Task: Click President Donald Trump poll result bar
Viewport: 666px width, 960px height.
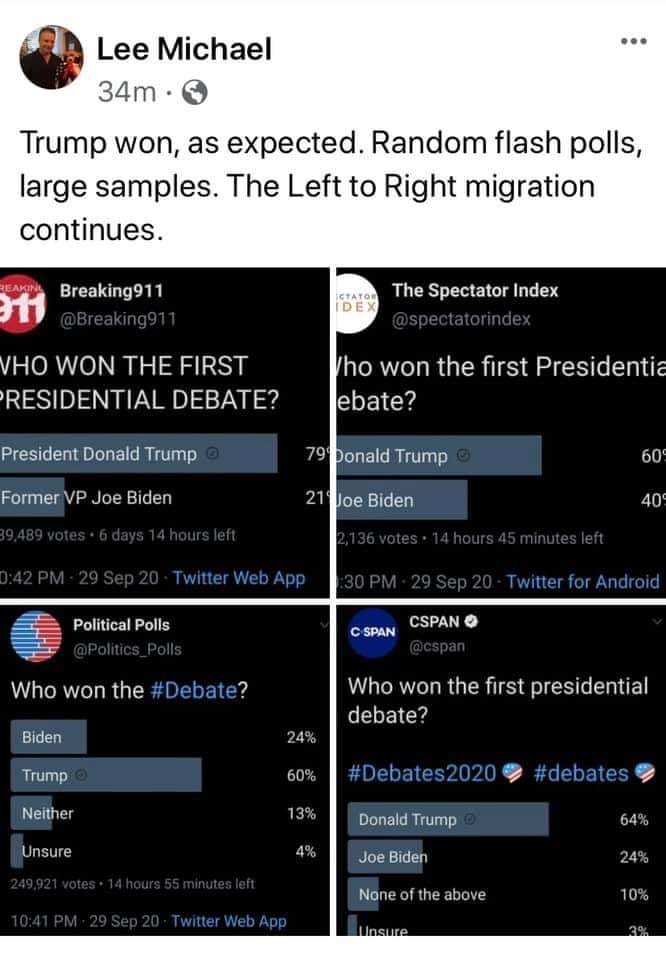Action: (138, 454)
